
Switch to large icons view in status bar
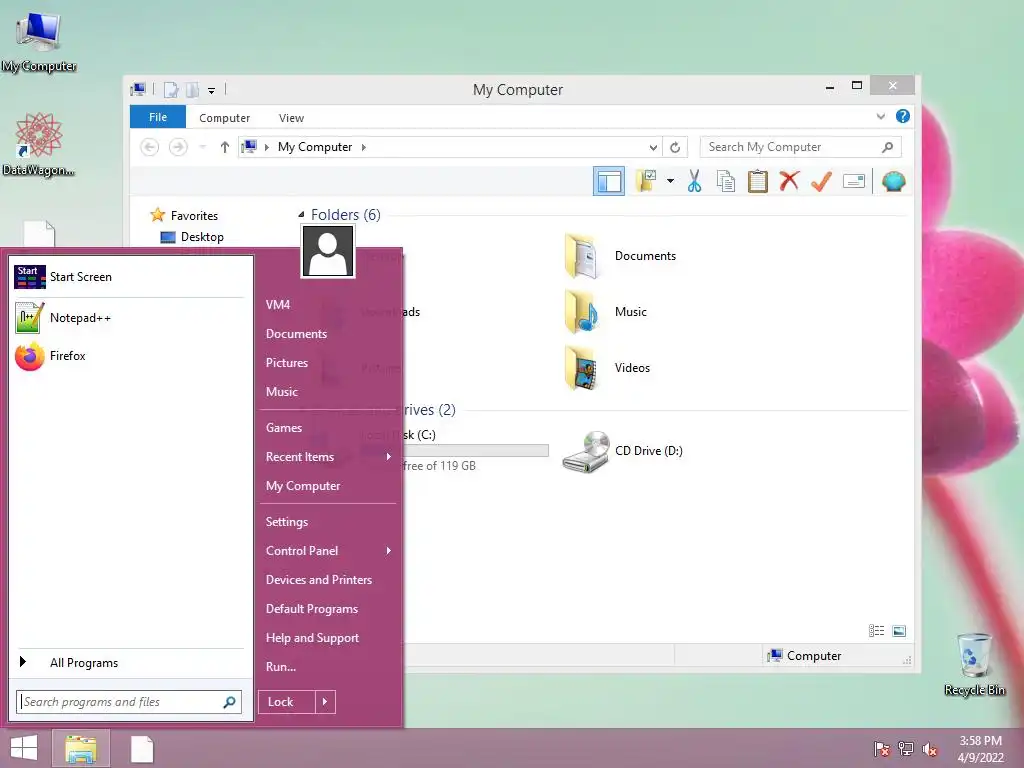899,630
